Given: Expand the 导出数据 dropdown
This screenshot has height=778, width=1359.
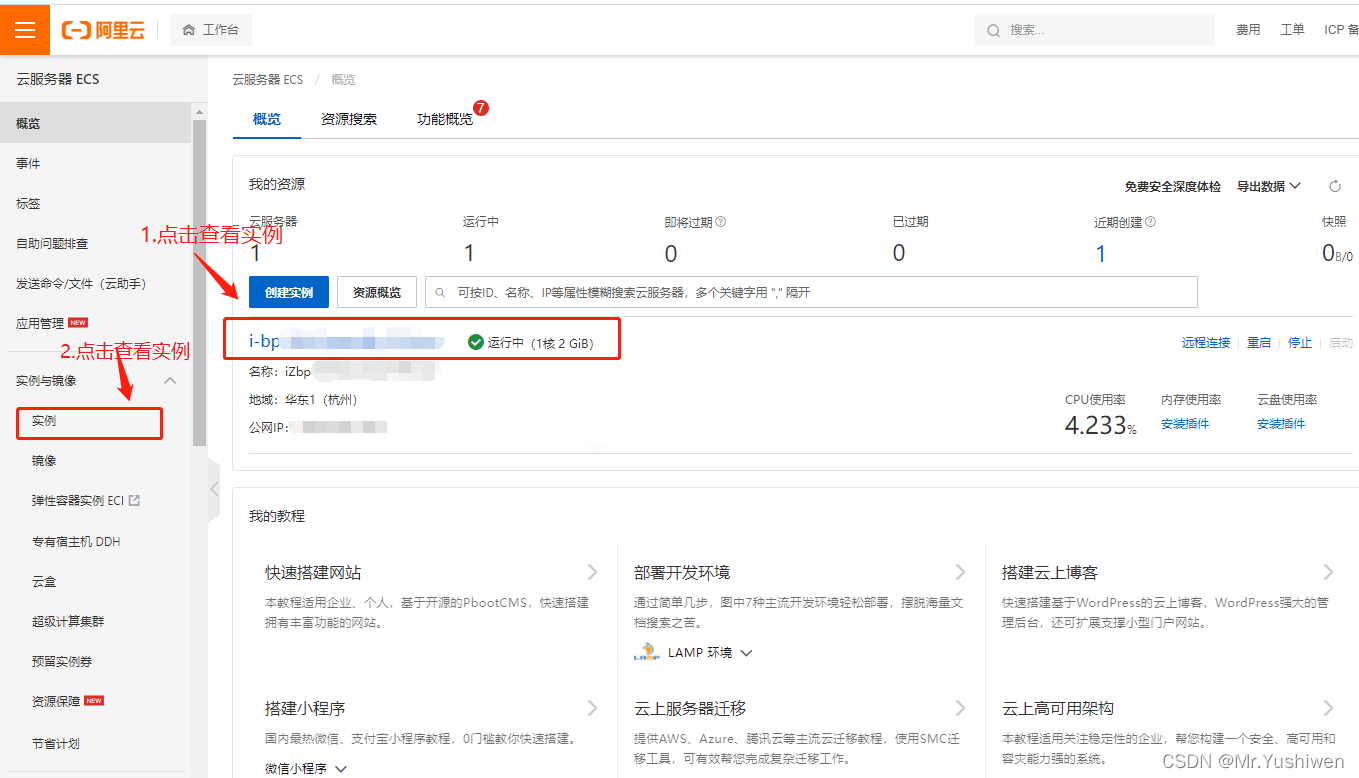Looking at the screenshot, I should [x=1268, y=186].
